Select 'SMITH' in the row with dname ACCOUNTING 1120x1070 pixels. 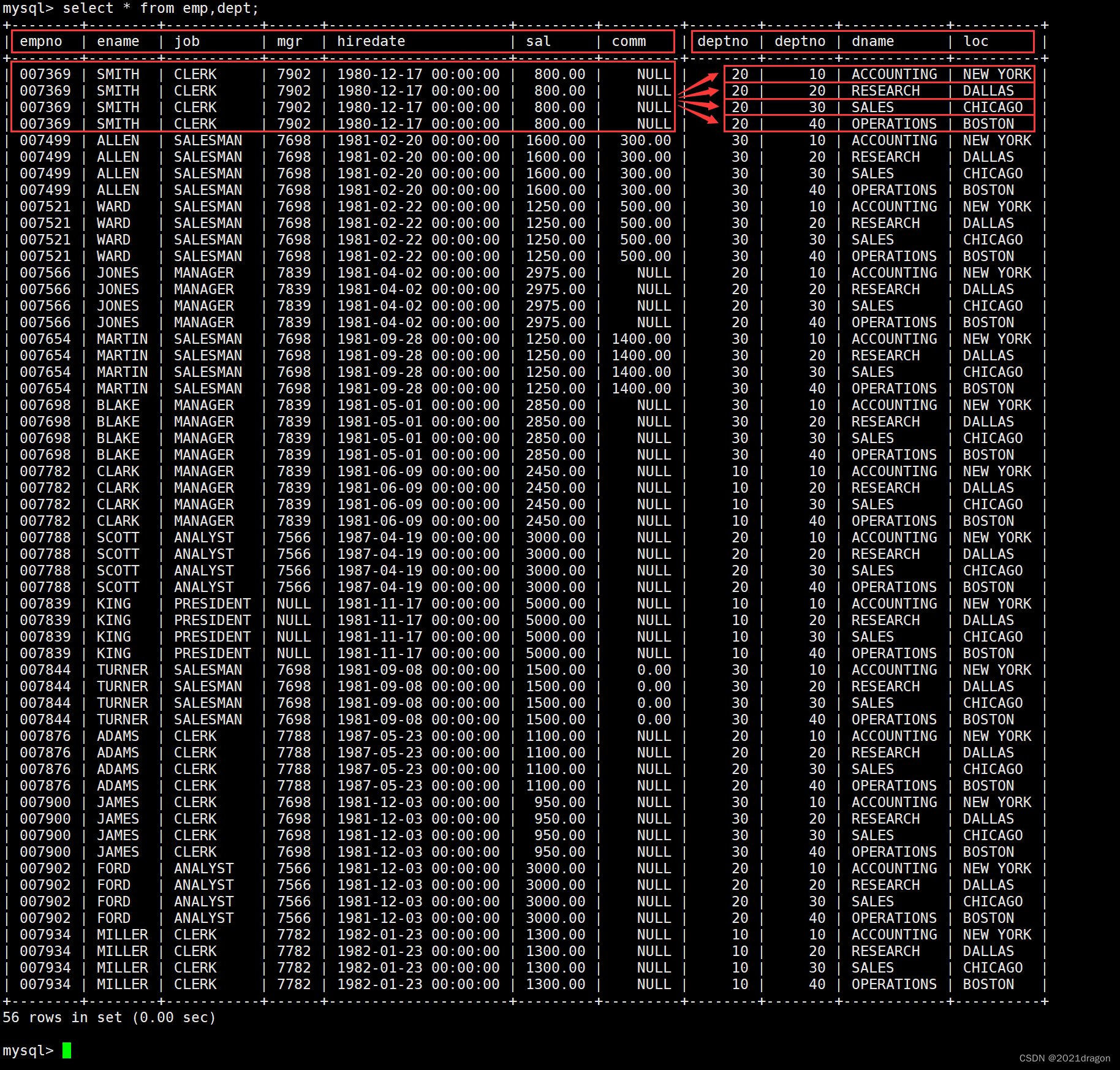click(118, 74)
